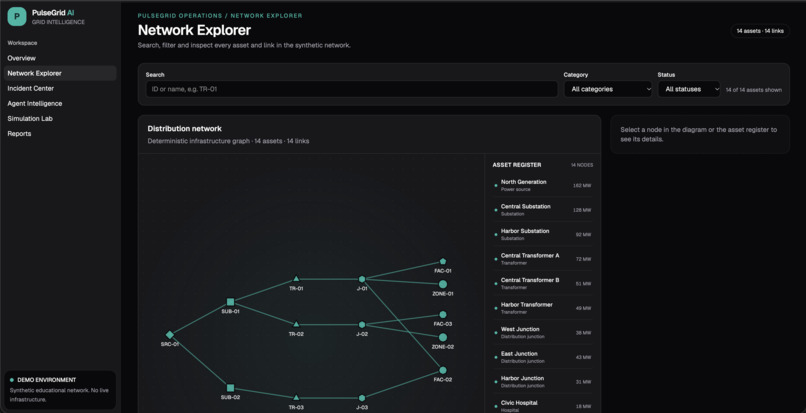The height and width of the screenshot is (413, 806).
Task: Open Network Explorer in sidebar
Action: [60, 73]
